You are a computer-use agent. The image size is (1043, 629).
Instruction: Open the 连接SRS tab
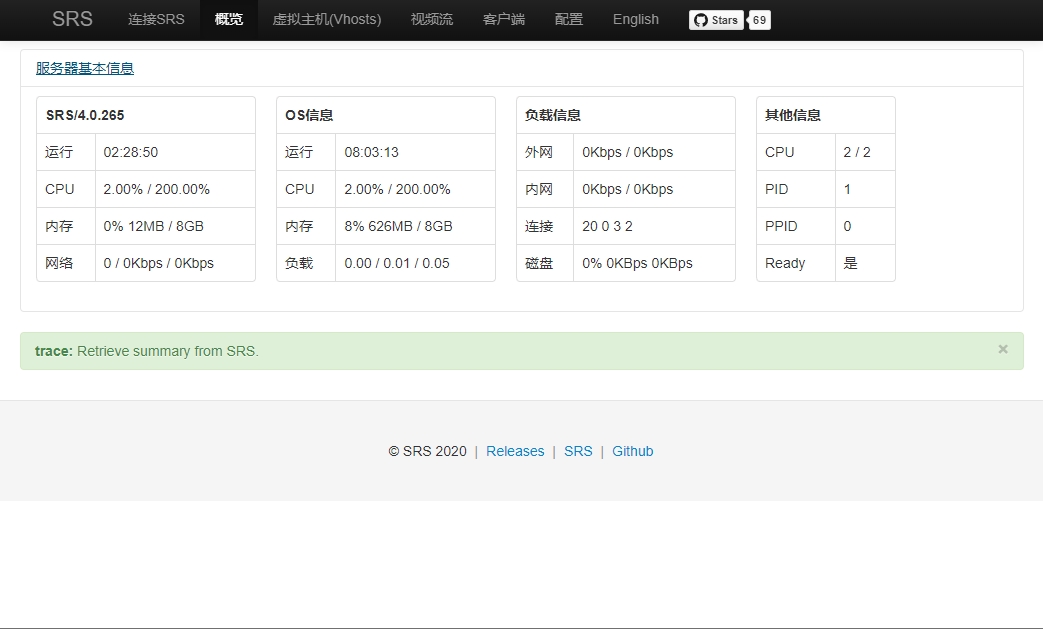(x=156, y=19)
